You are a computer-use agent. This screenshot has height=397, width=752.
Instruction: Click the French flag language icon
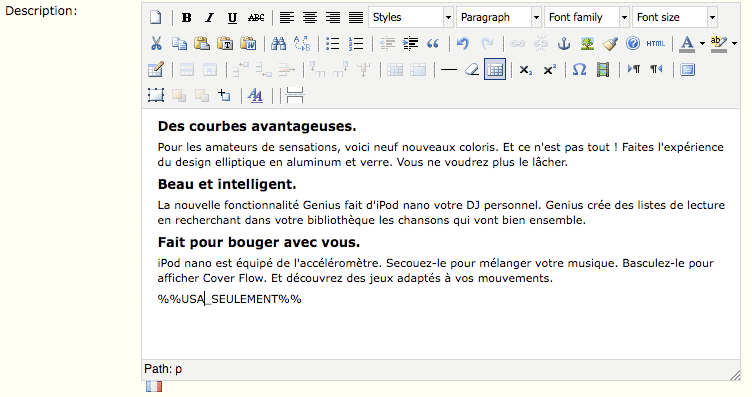(x=154, y=386)
